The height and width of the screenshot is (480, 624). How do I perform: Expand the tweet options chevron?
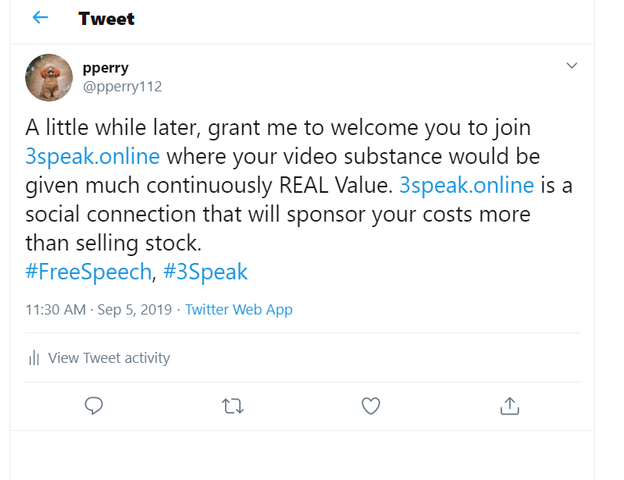[x=572, y=66]
